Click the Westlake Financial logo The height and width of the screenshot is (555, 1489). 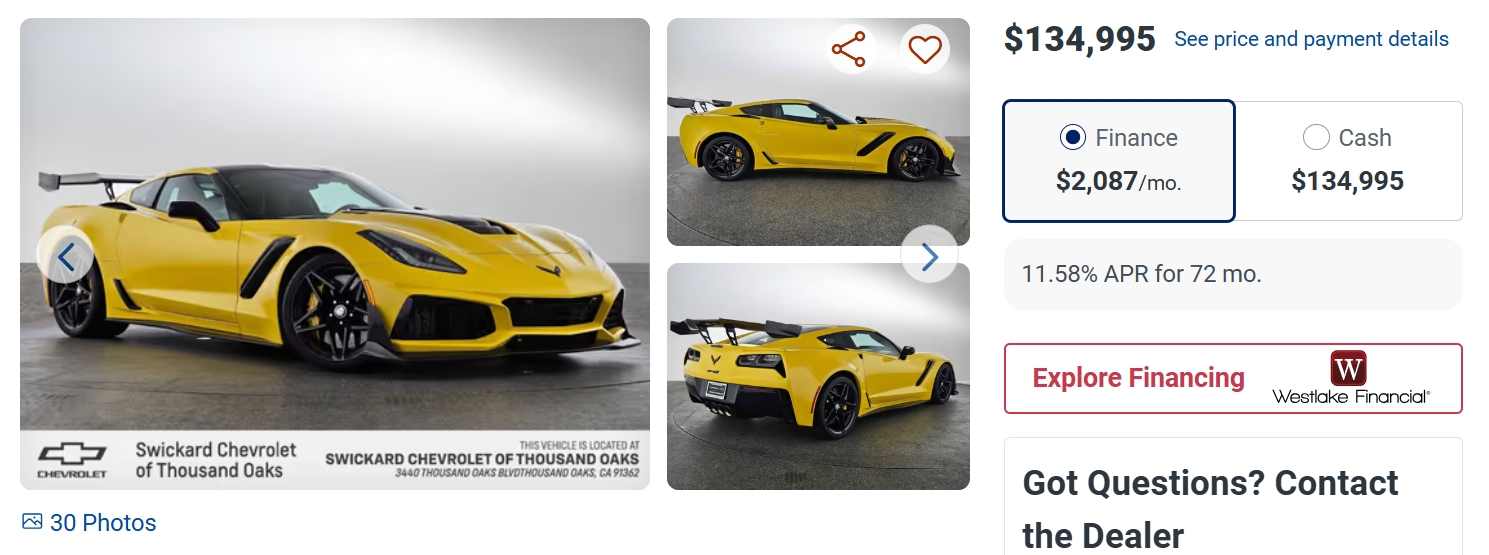(1350, 378)
